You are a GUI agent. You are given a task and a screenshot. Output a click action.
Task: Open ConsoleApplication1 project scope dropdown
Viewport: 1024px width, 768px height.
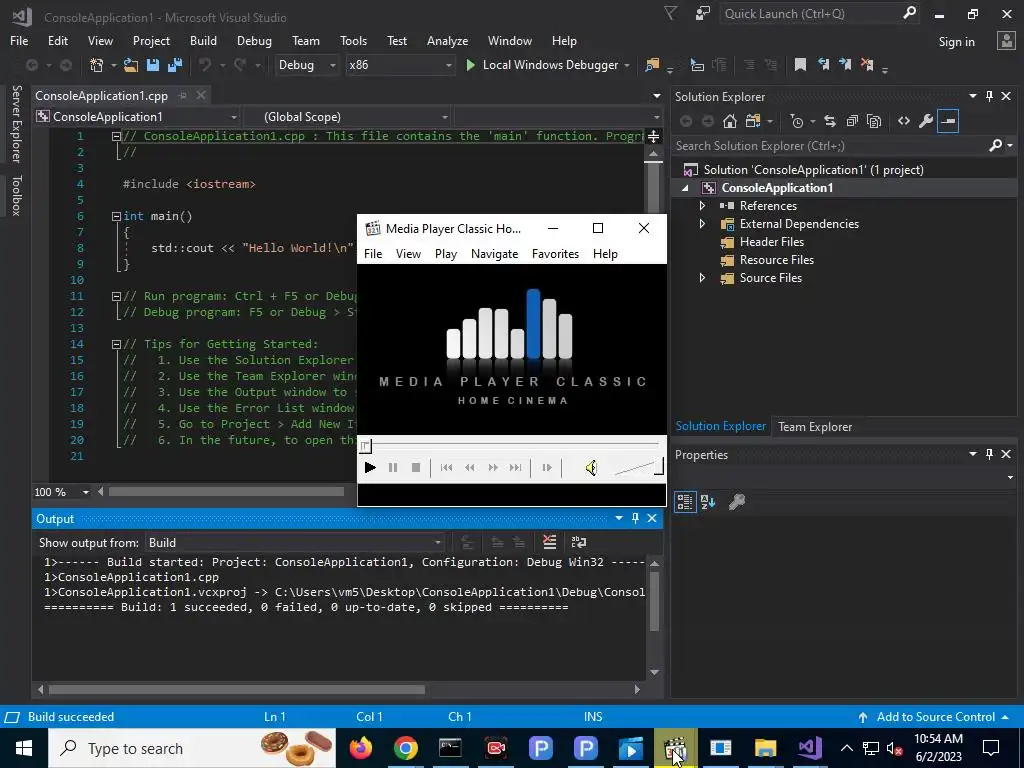tap(138, 117)
